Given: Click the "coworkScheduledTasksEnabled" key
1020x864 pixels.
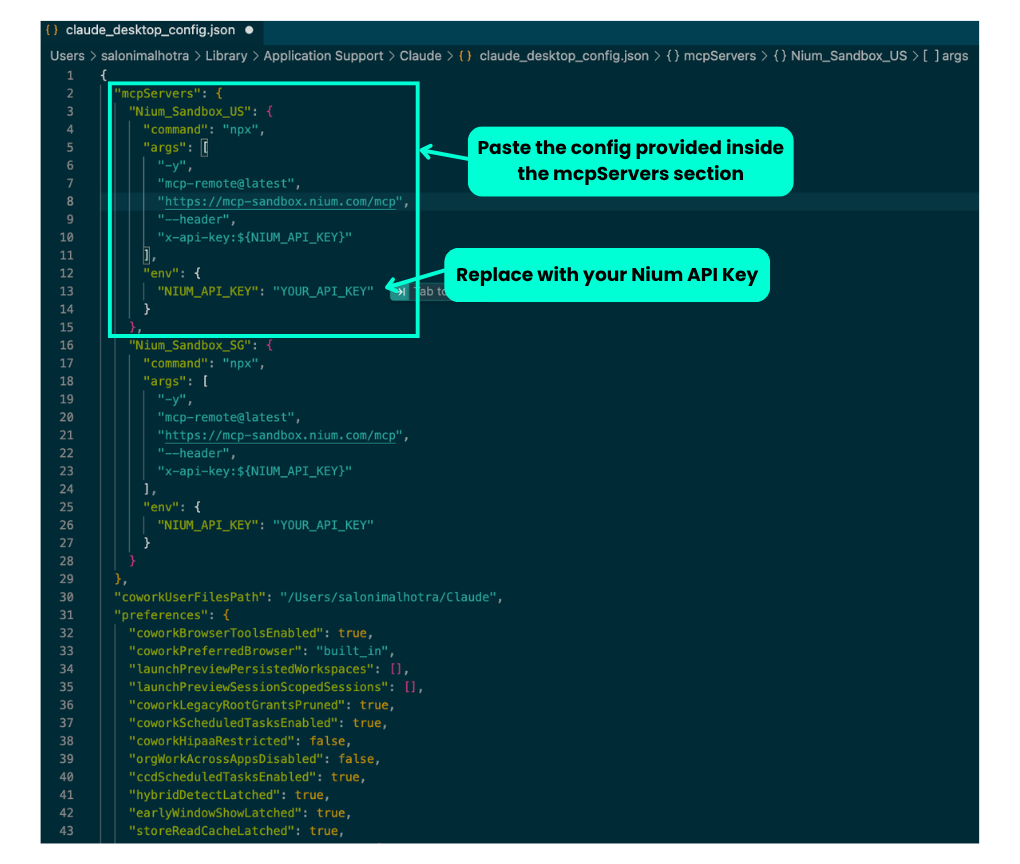Looking at the screenshot, I should pos(234,723).
